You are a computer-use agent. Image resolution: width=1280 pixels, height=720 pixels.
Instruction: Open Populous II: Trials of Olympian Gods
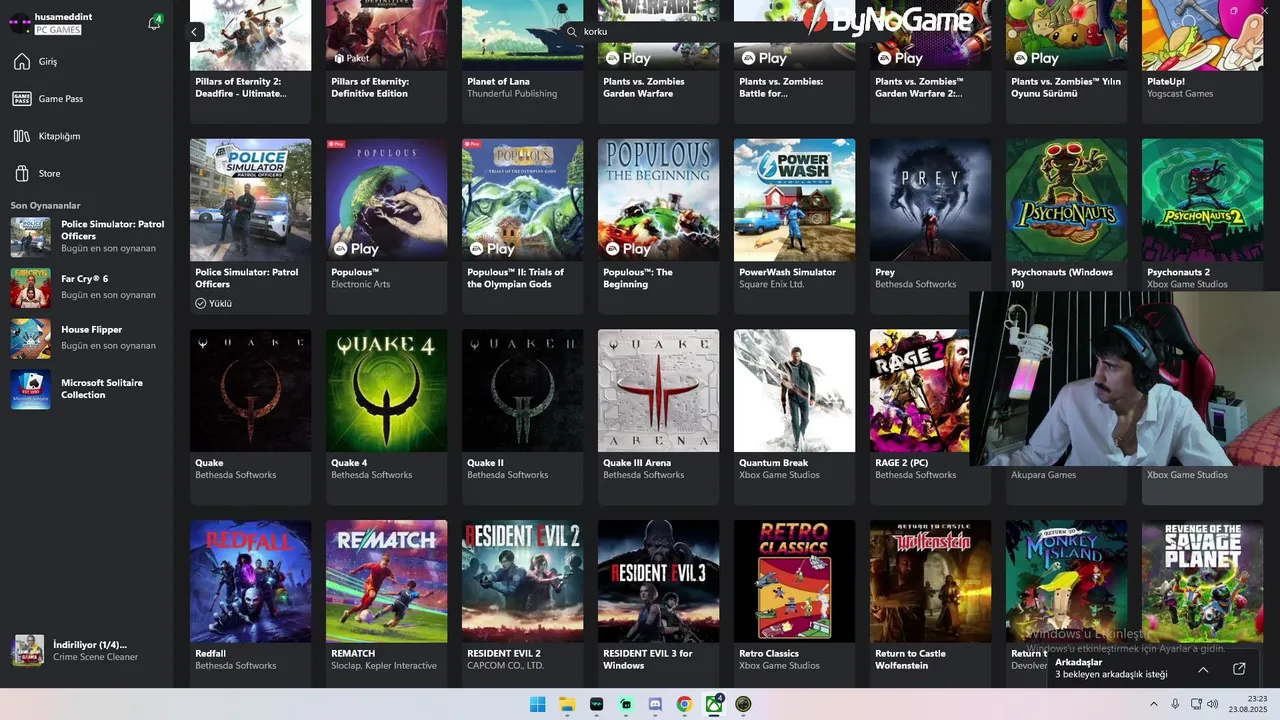522,226
